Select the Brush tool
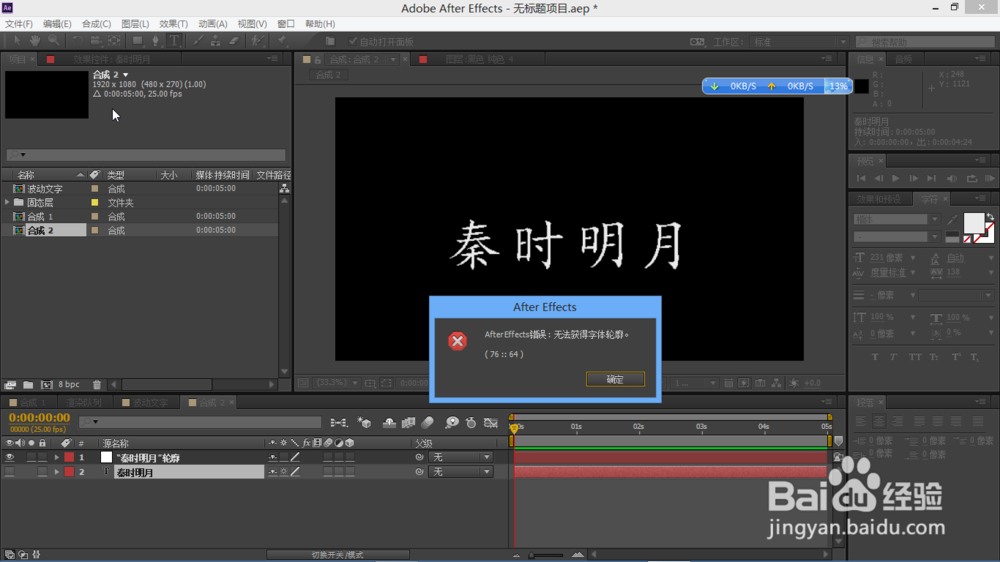 [x=198, y=41]
